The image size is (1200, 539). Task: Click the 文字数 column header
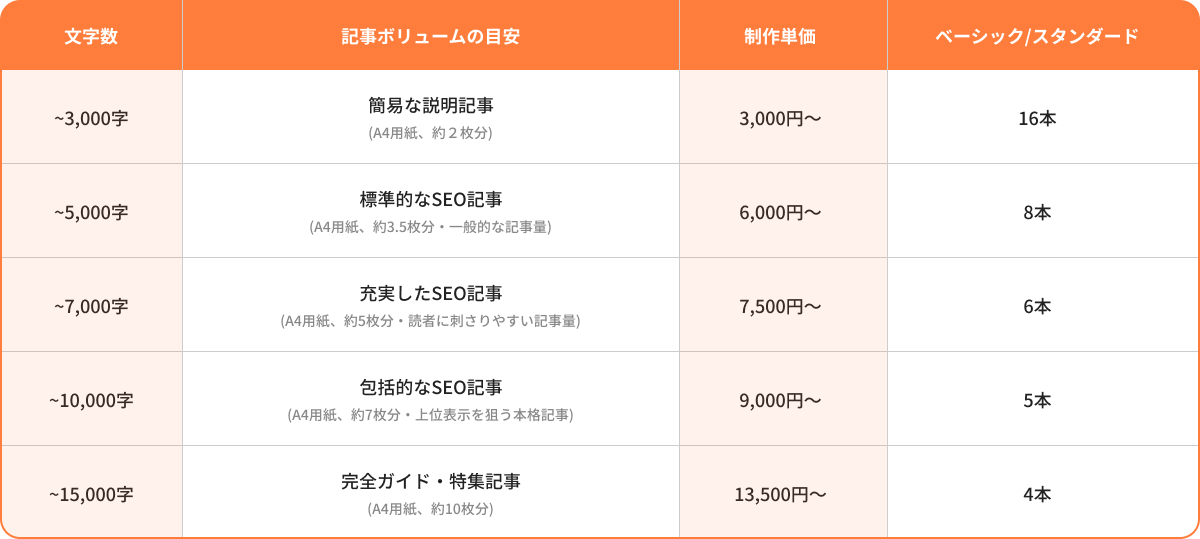pos(91,36)
